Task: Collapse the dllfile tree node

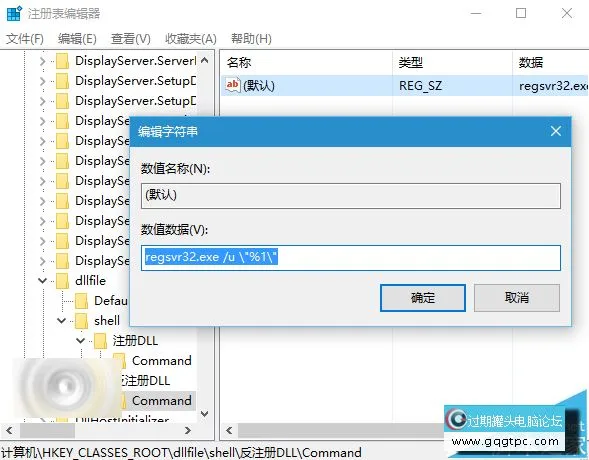Action: click(x=42, y=281)
